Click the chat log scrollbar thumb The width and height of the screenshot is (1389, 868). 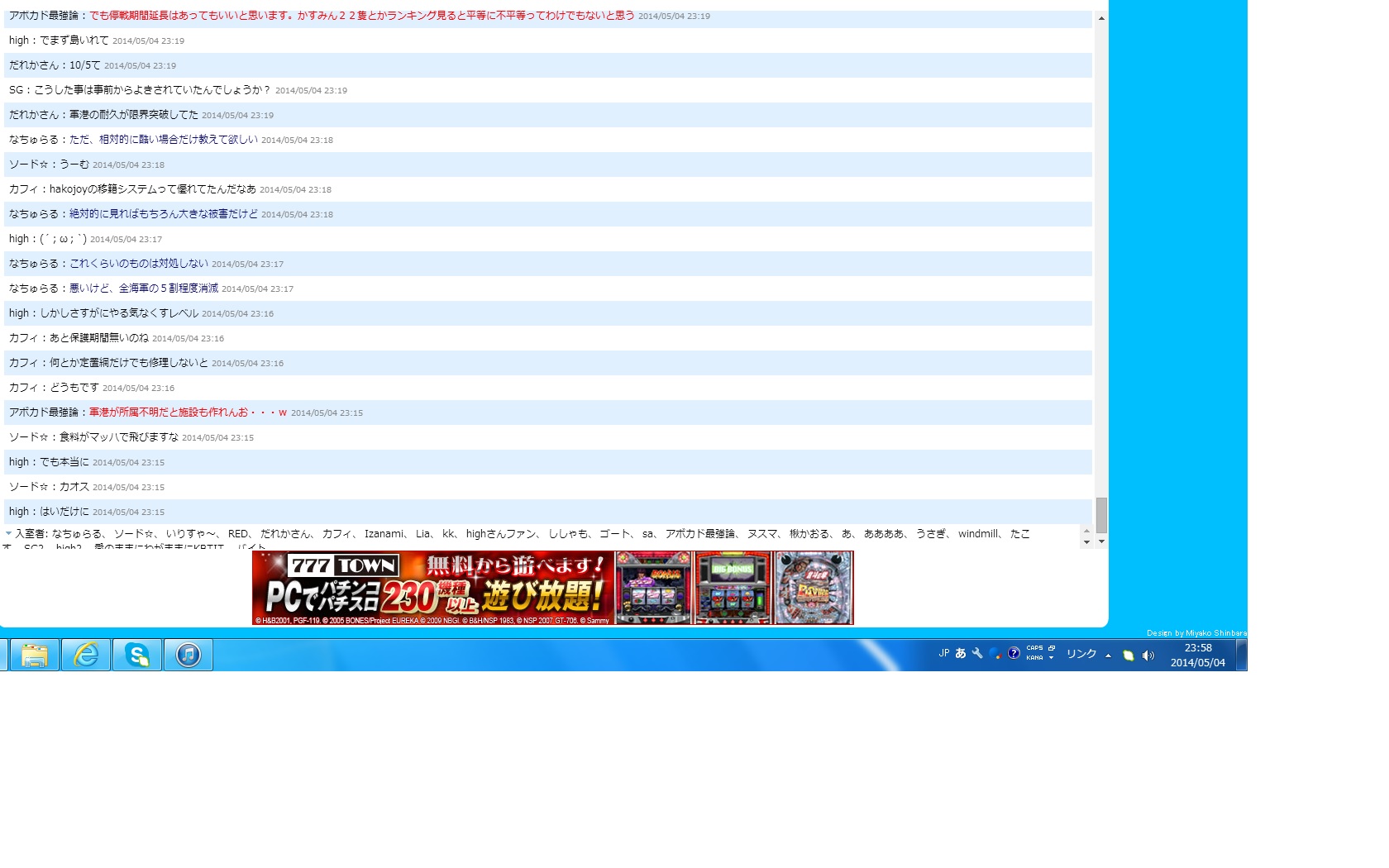(x=1101, y=515)
